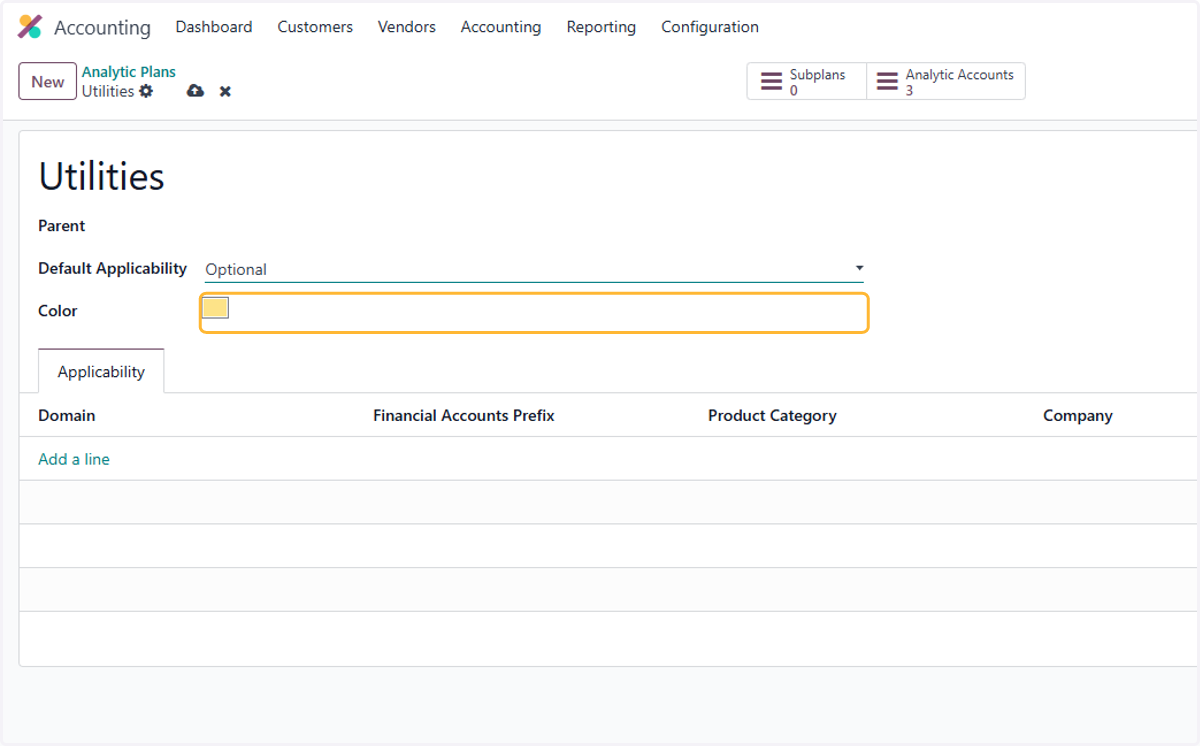1200x746 pixels.
Task: Discard changes with the X icon
Action: click(225, 91)
